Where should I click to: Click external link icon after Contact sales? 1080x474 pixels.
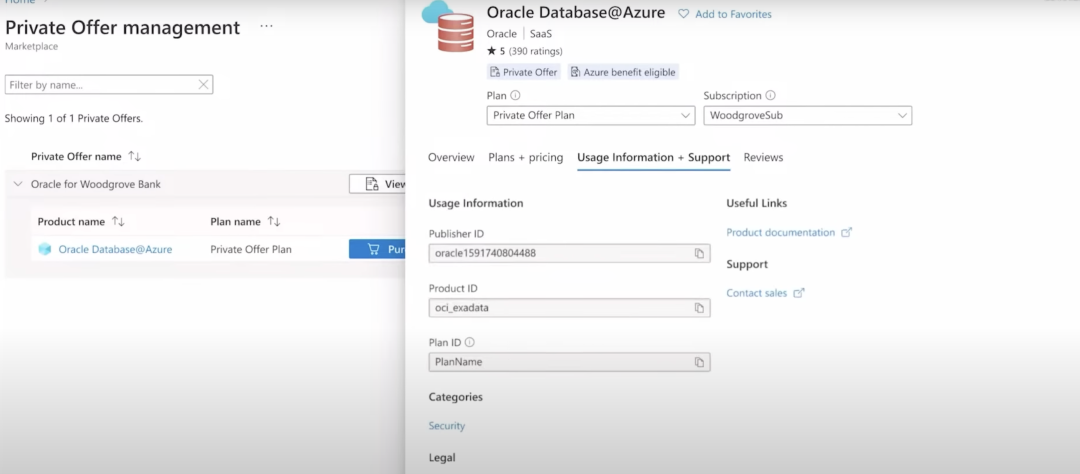[798, 293]
